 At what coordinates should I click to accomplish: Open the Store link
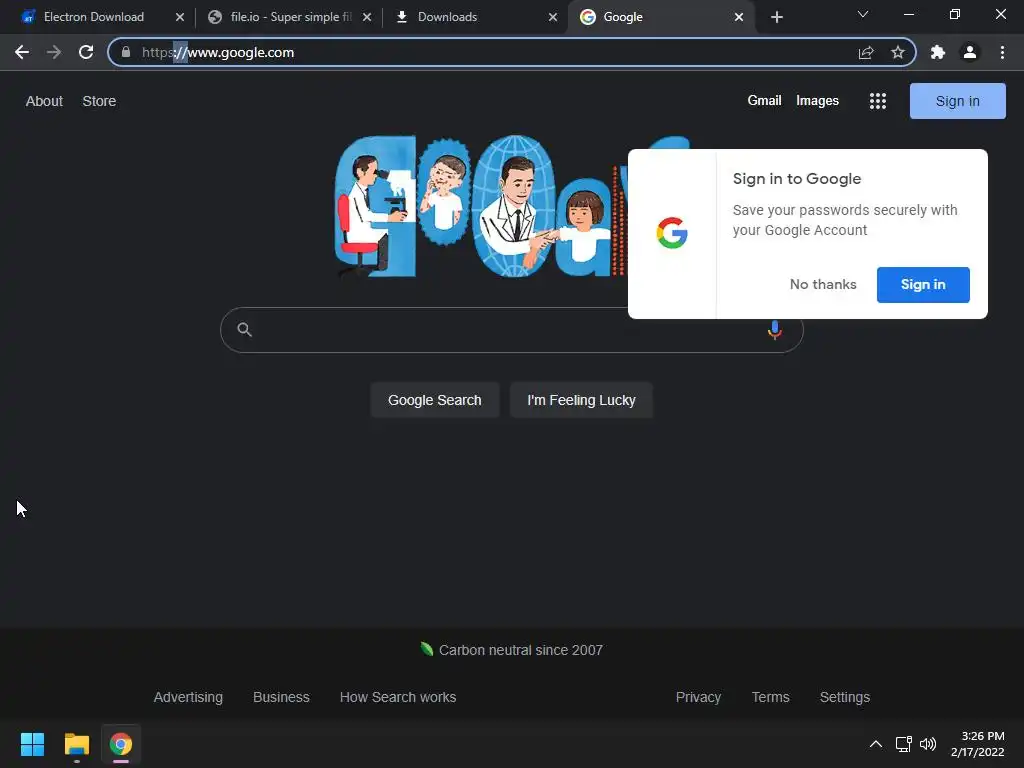[99, 101]
